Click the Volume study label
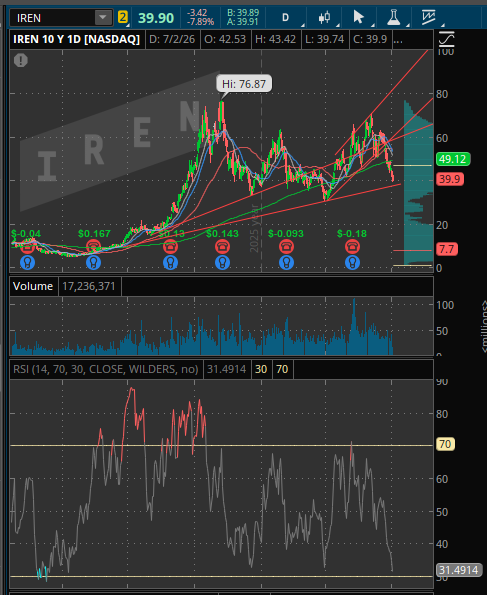 point(33,286)
